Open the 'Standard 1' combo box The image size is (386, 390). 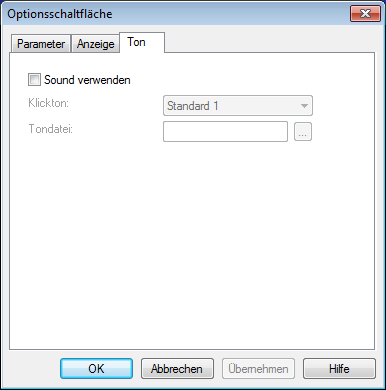coord(238,106)
